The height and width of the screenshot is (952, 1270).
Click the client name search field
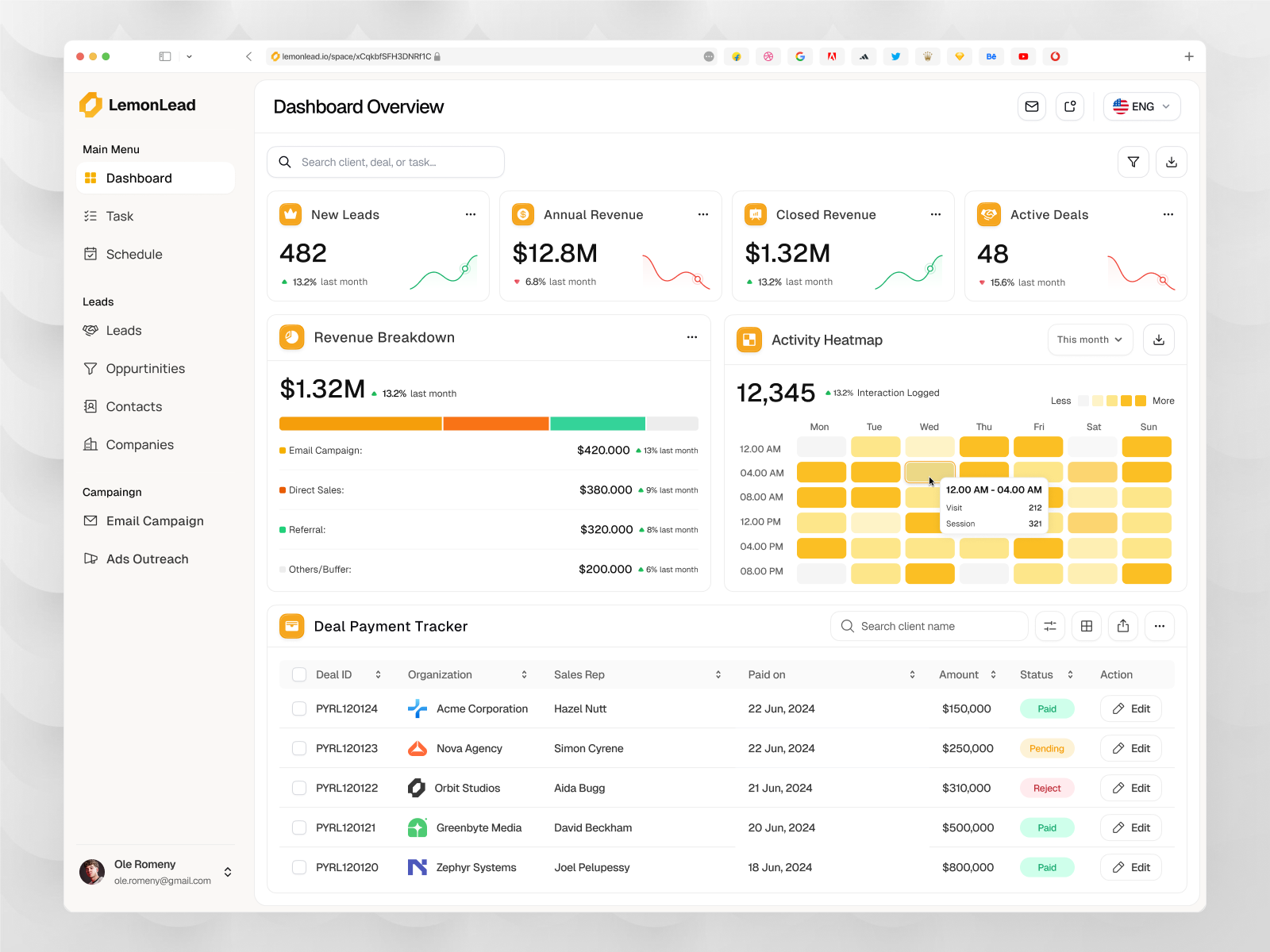pyautogui.click(x=929, y=626)
